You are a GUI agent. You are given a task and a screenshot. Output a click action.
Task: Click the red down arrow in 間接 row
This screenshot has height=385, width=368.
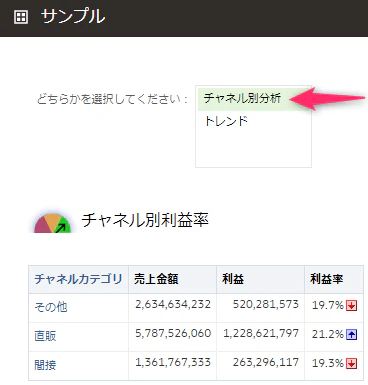(351, 363)
